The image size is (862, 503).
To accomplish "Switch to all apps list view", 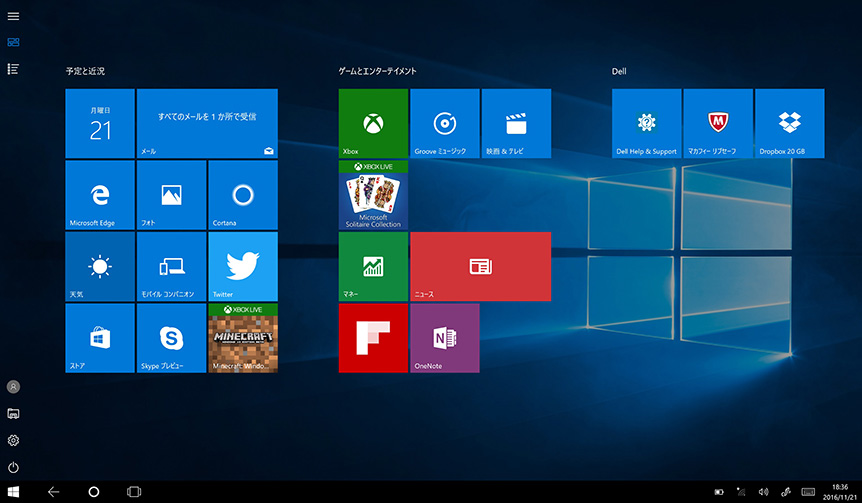I will [13, 68].
